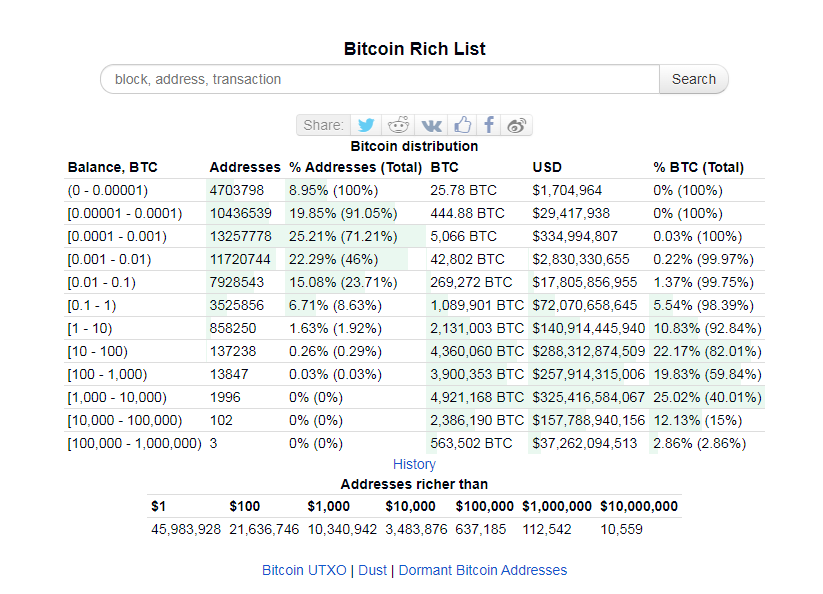The image size is (823, 594).
Task: Select the $288,312,874,509 USD value
Action: (588, 352)
